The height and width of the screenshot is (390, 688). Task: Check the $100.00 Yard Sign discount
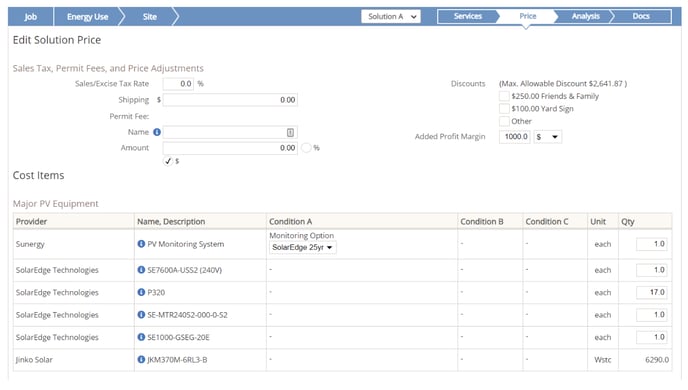504,109
